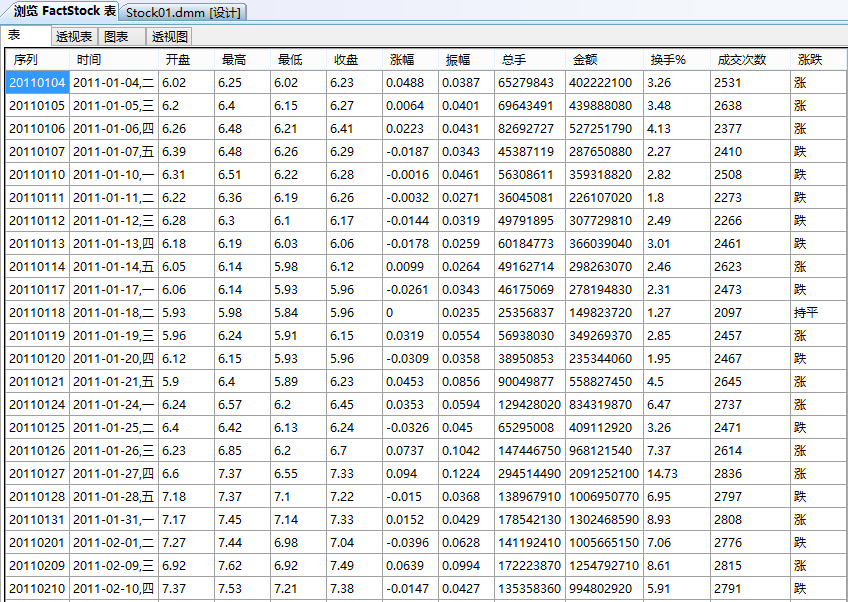Click 开盘 value 5.9
848x602 pixels.
(187, 382)
